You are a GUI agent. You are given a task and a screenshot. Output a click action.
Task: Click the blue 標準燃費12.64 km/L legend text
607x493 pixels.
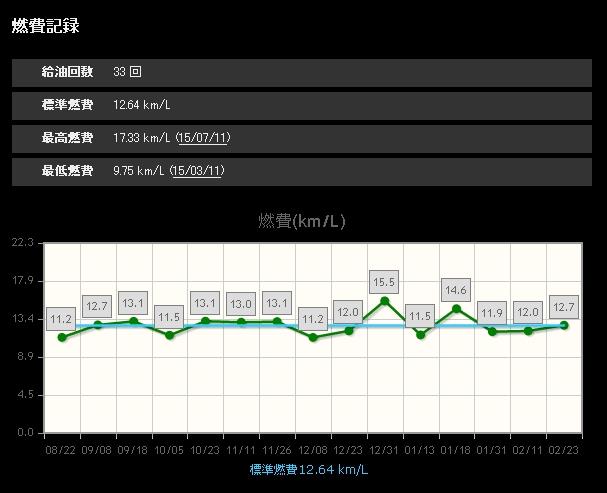pyautogui.click(x=309, y=469)
